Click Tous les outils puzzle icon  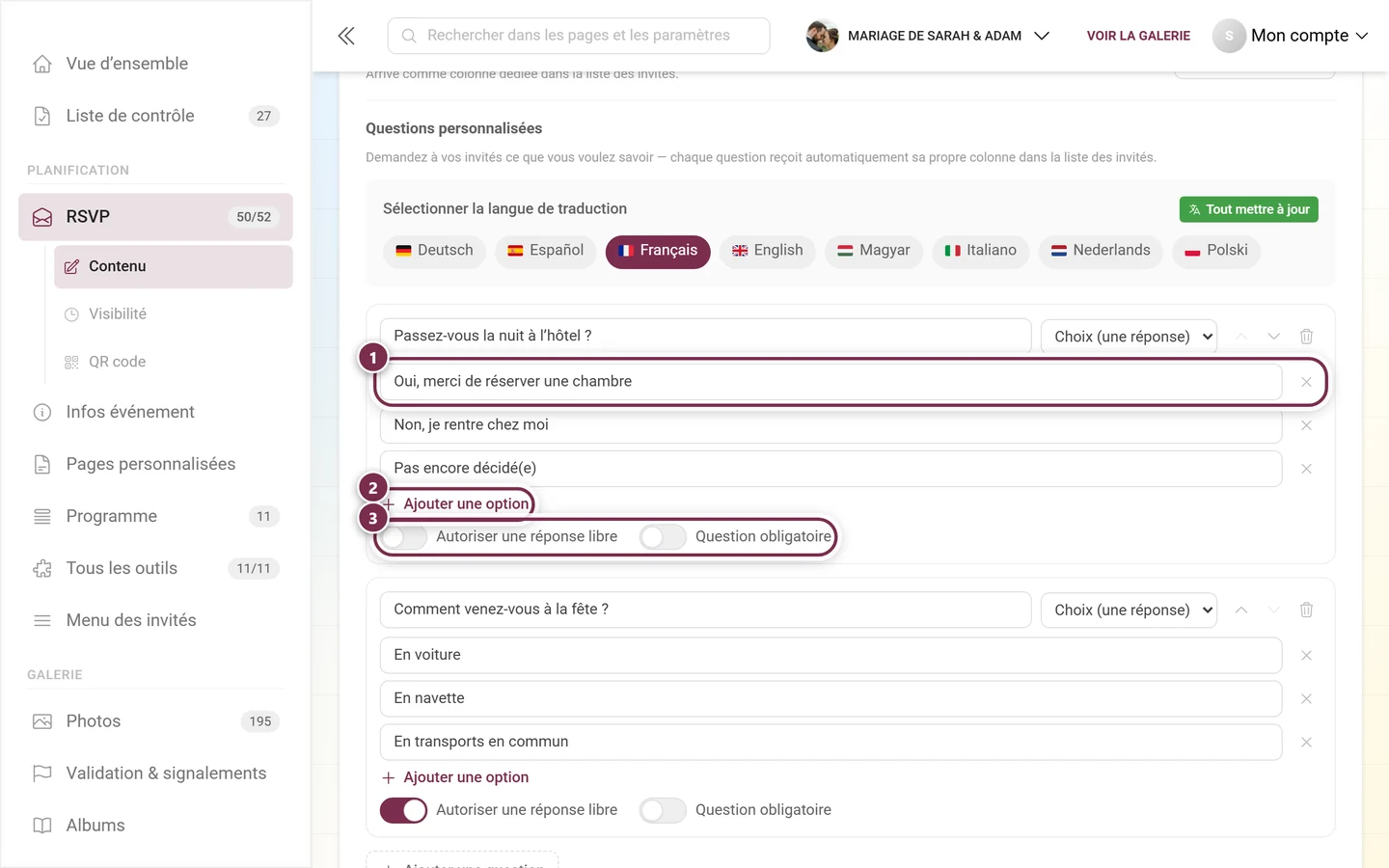(x=42, y=568)
